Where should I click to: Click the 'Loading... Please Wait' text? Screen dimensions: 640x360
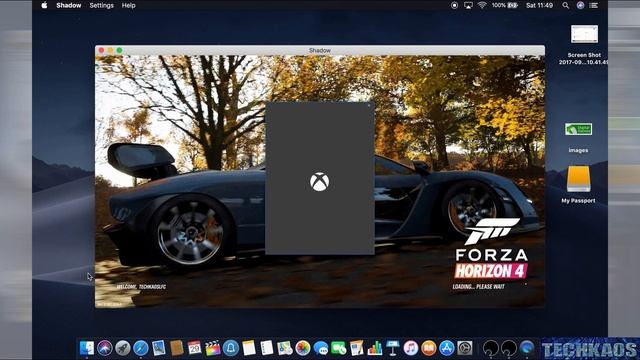click(478, 287)
